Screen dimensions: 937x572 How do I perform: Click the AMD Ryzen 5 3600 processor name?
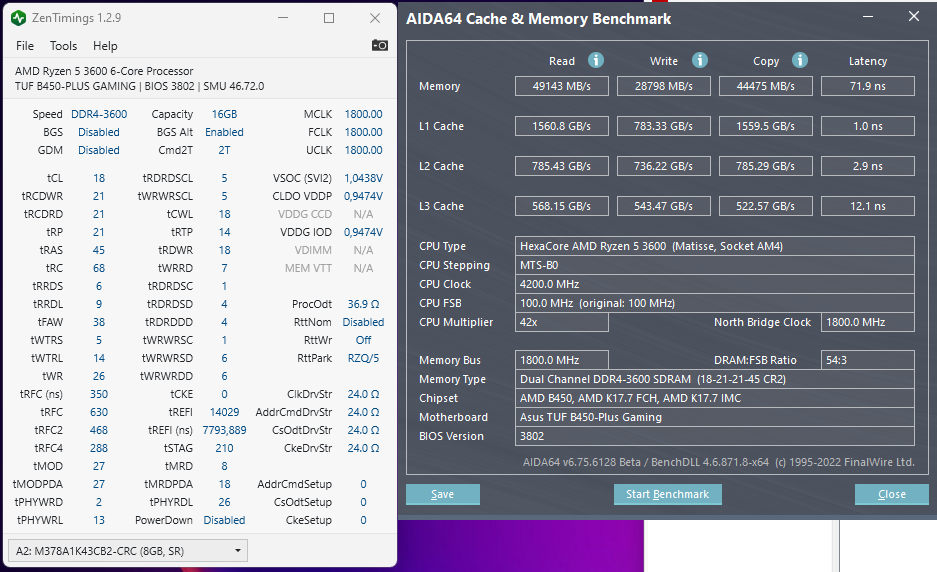[104, 71]
